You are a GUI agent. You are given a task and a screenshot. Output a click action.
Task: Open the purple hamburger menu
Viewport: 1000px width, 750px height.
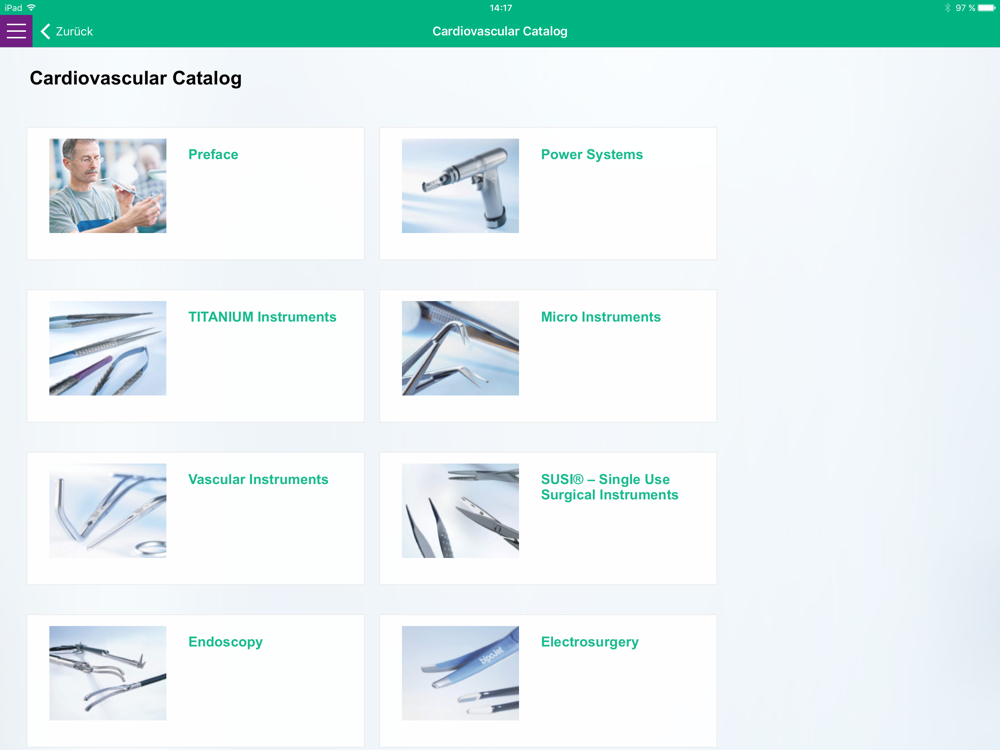point(16,31)
